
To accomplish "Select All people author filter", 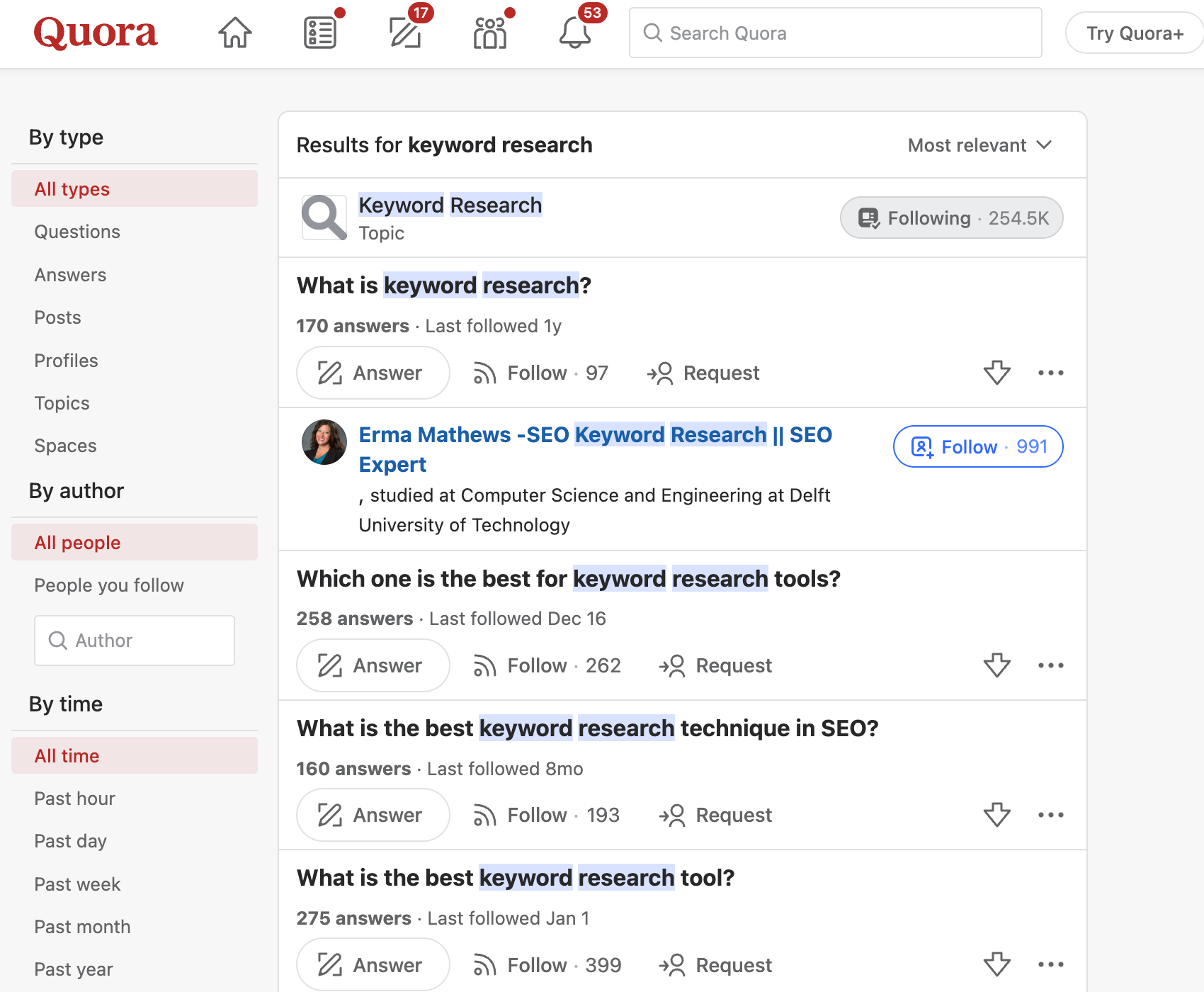I will [135, 542].
